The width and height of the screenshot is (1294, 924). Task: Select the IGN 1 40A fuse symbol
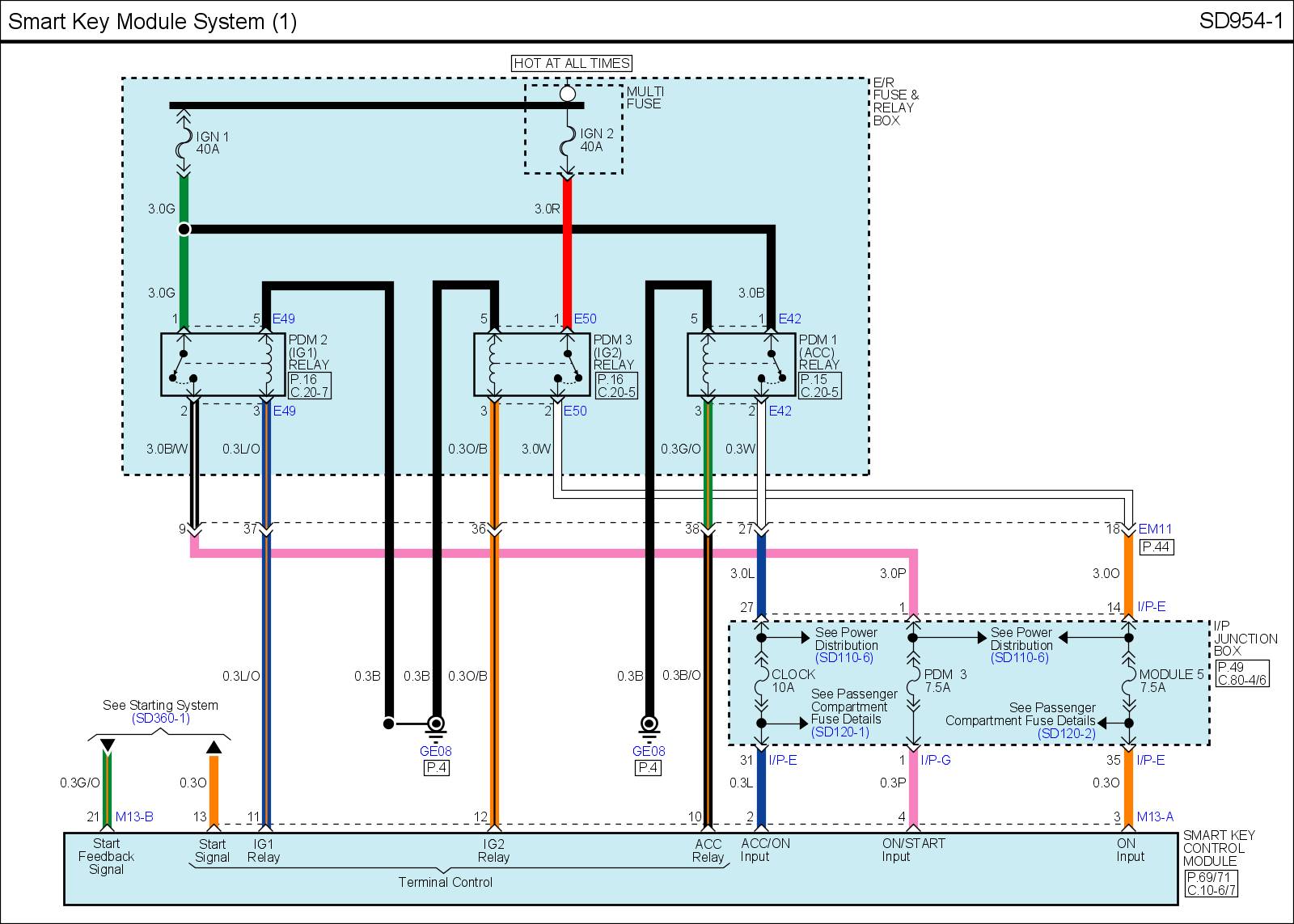184,143
